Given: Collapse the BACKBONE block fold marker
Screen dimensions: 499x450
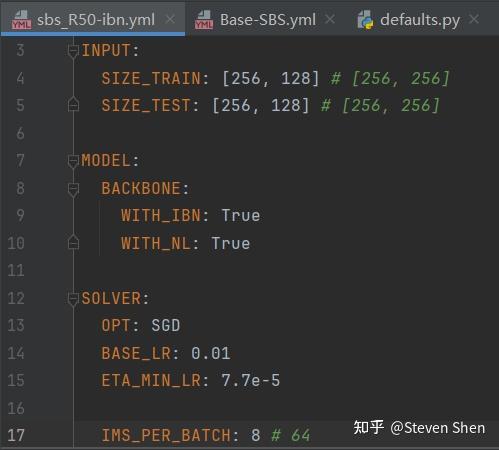Looking at the screenshot, I should (x=73, y=189).
